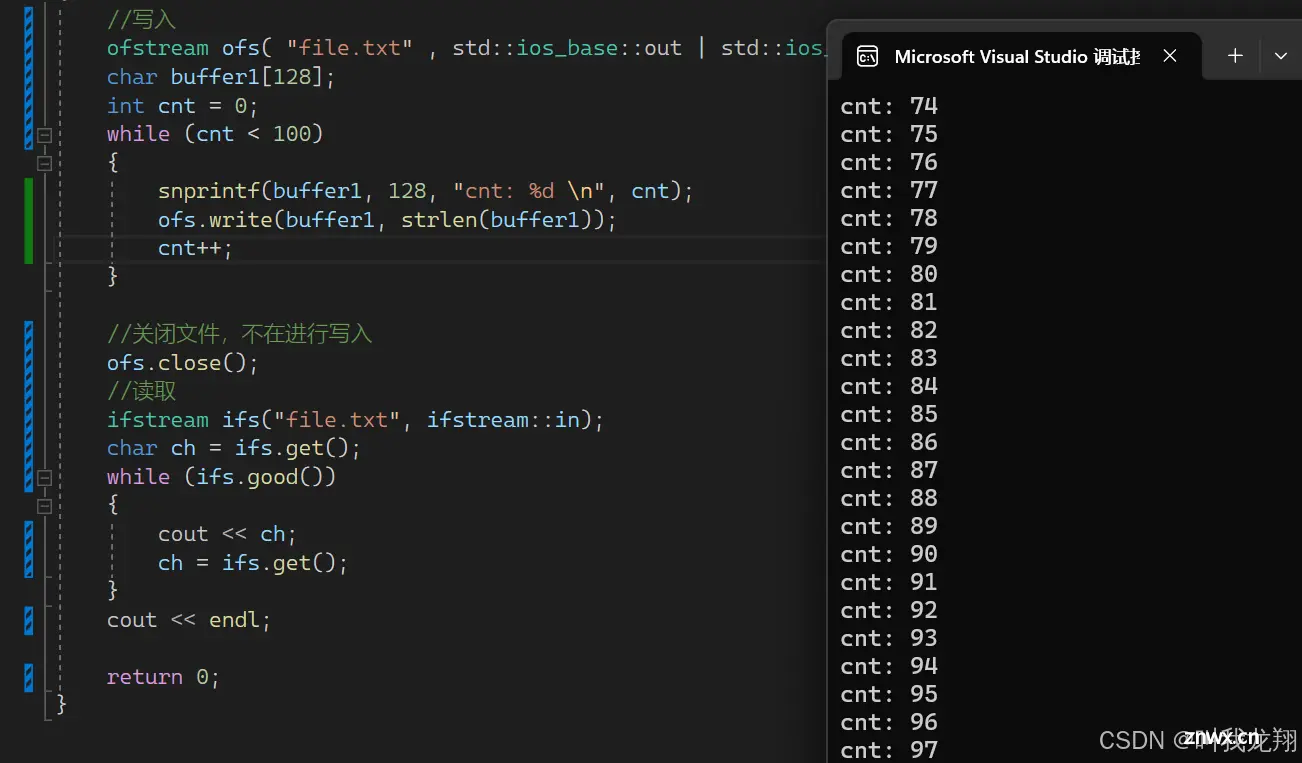1302x763 pixels.
Task: Click console output line cnt: 96
Action: (889, 722)
